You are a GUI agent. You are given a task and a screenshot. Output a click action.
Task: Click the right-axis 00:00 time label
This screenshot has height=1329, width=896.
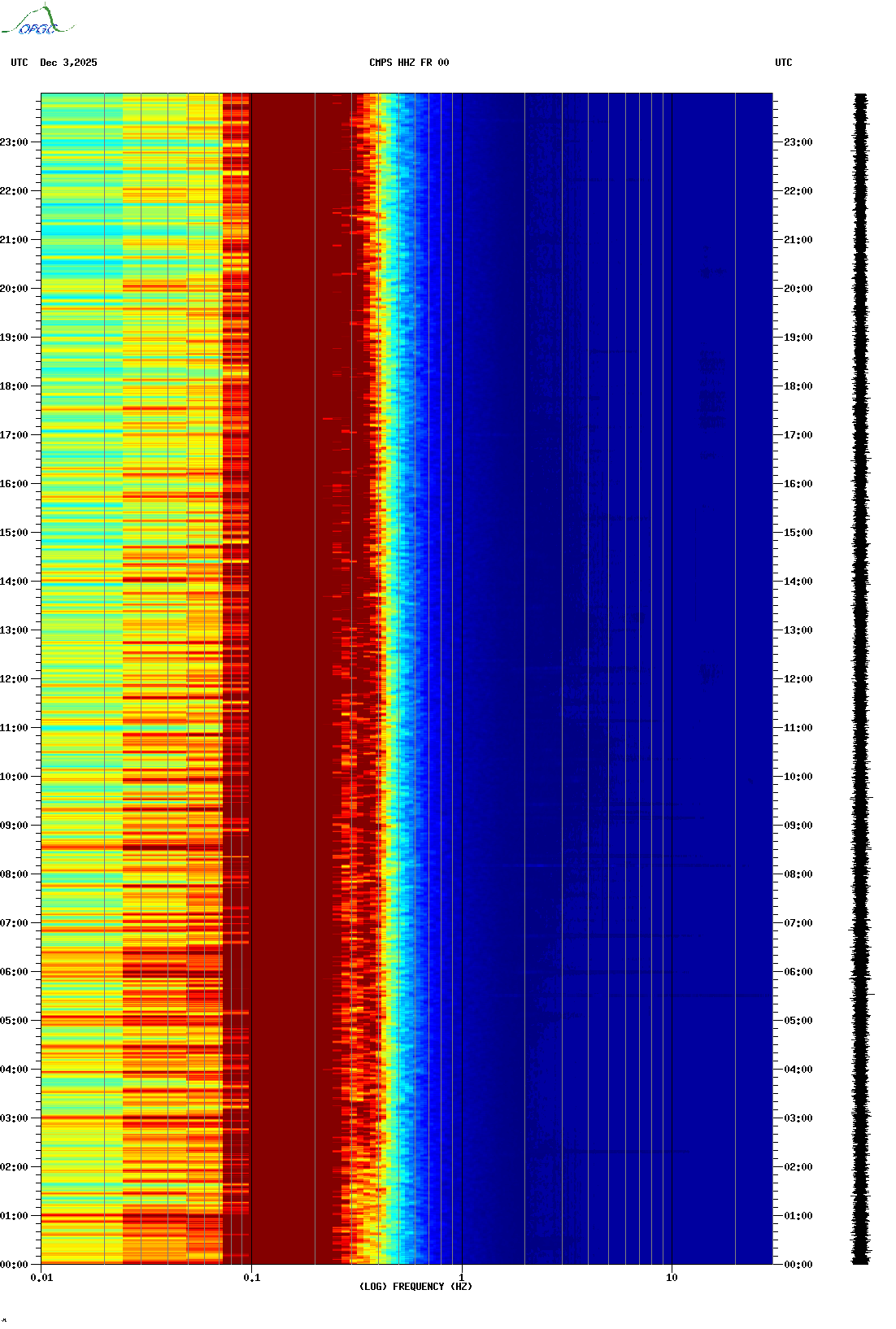tap(798, 1265)
